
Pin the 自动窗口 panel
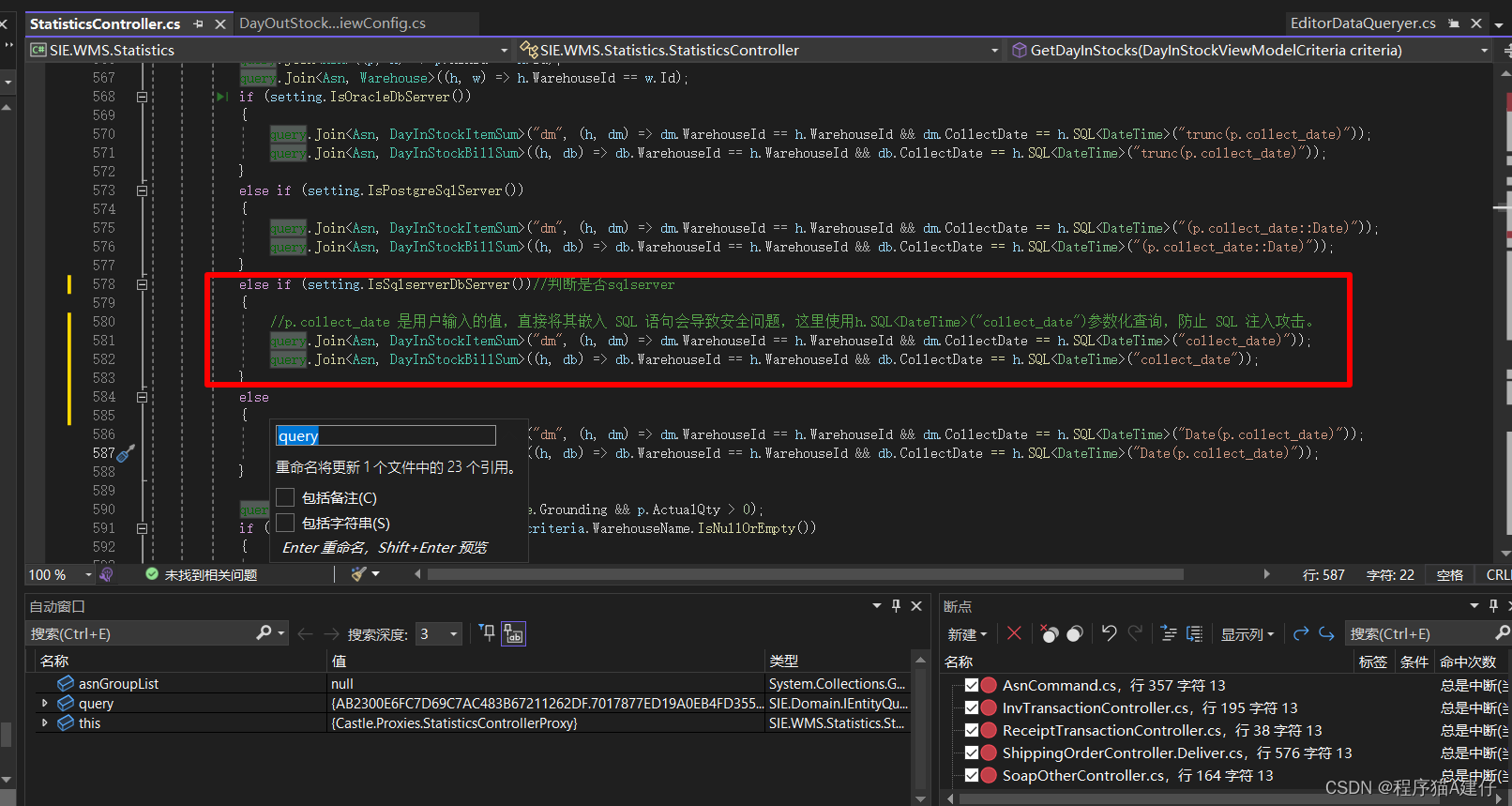896,606
